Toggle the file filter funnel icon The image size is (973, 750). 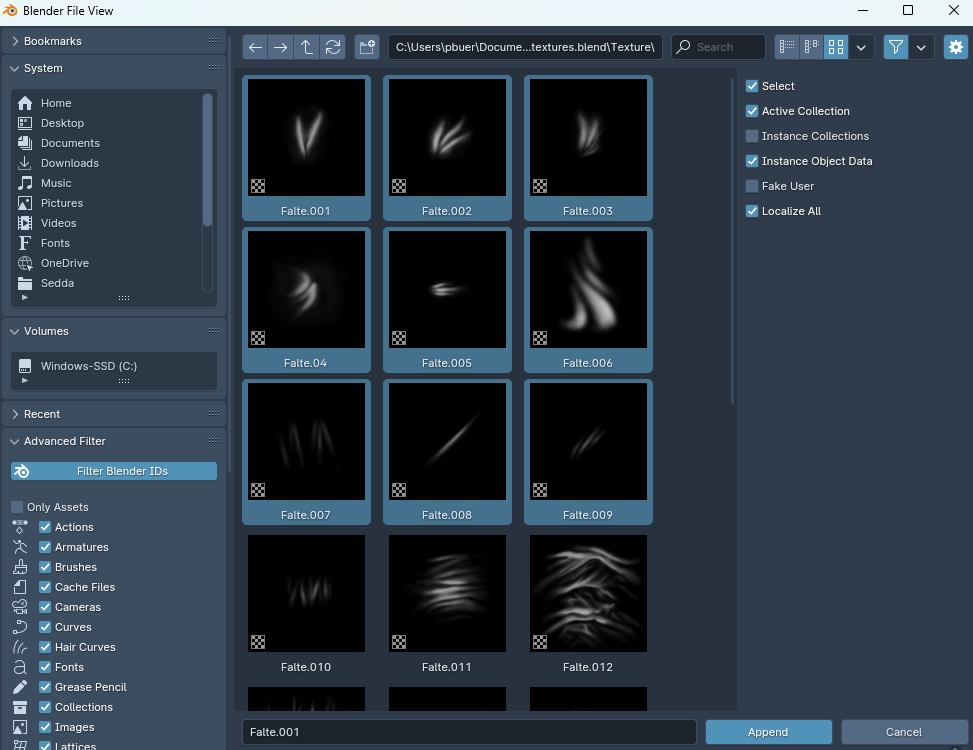coord(896,47)
